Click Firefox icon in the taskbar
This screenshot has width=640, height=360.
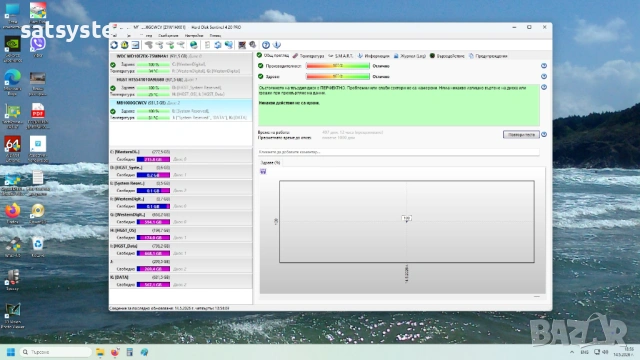coord(115,352)
